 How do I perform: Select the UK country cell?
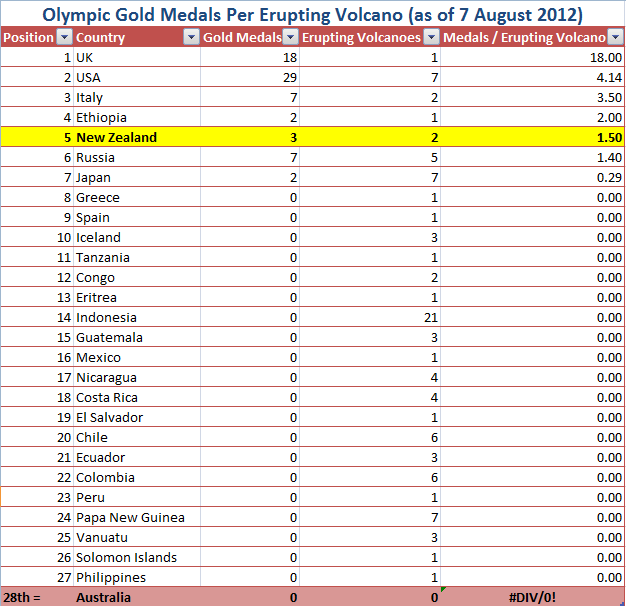click(137, 58)
